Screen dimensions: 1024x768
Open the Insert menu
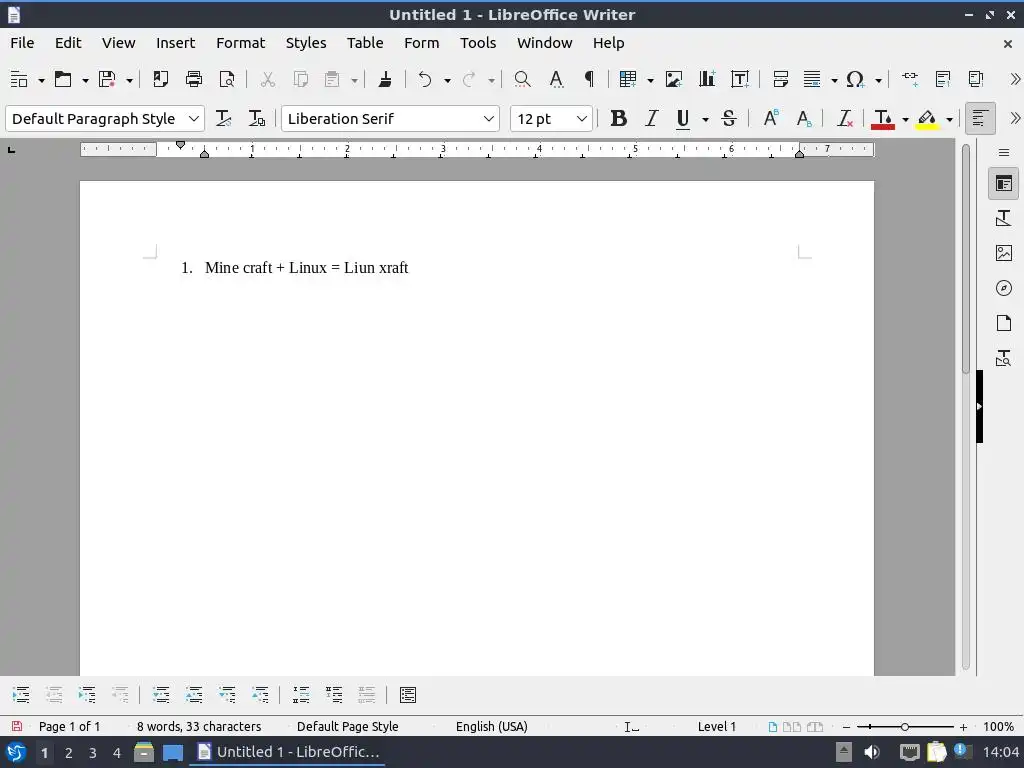coord(175,43)
